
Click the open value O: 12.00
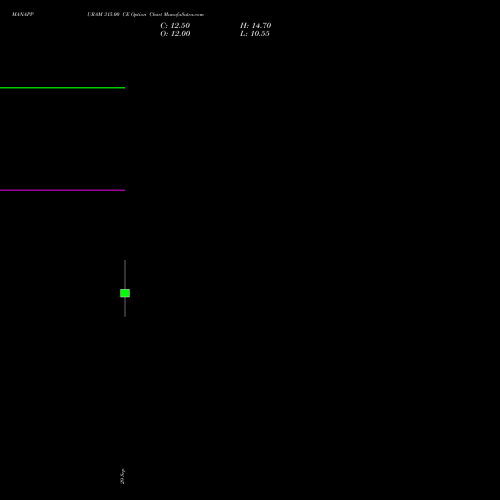pyautogui.click(x=175, y=34)
